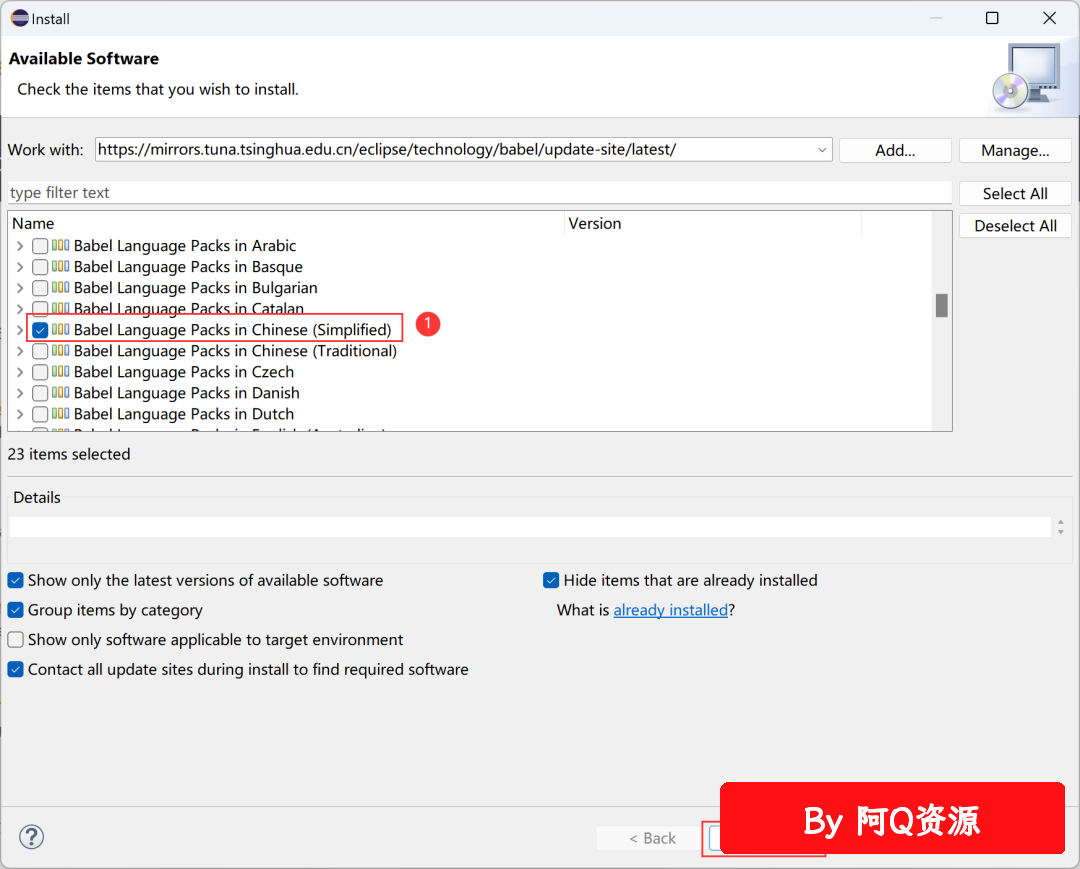The width and height of the screenshot is (1080, 869).
Task: Expand the Arabic language packs tree node
Action: coord(20,246)
